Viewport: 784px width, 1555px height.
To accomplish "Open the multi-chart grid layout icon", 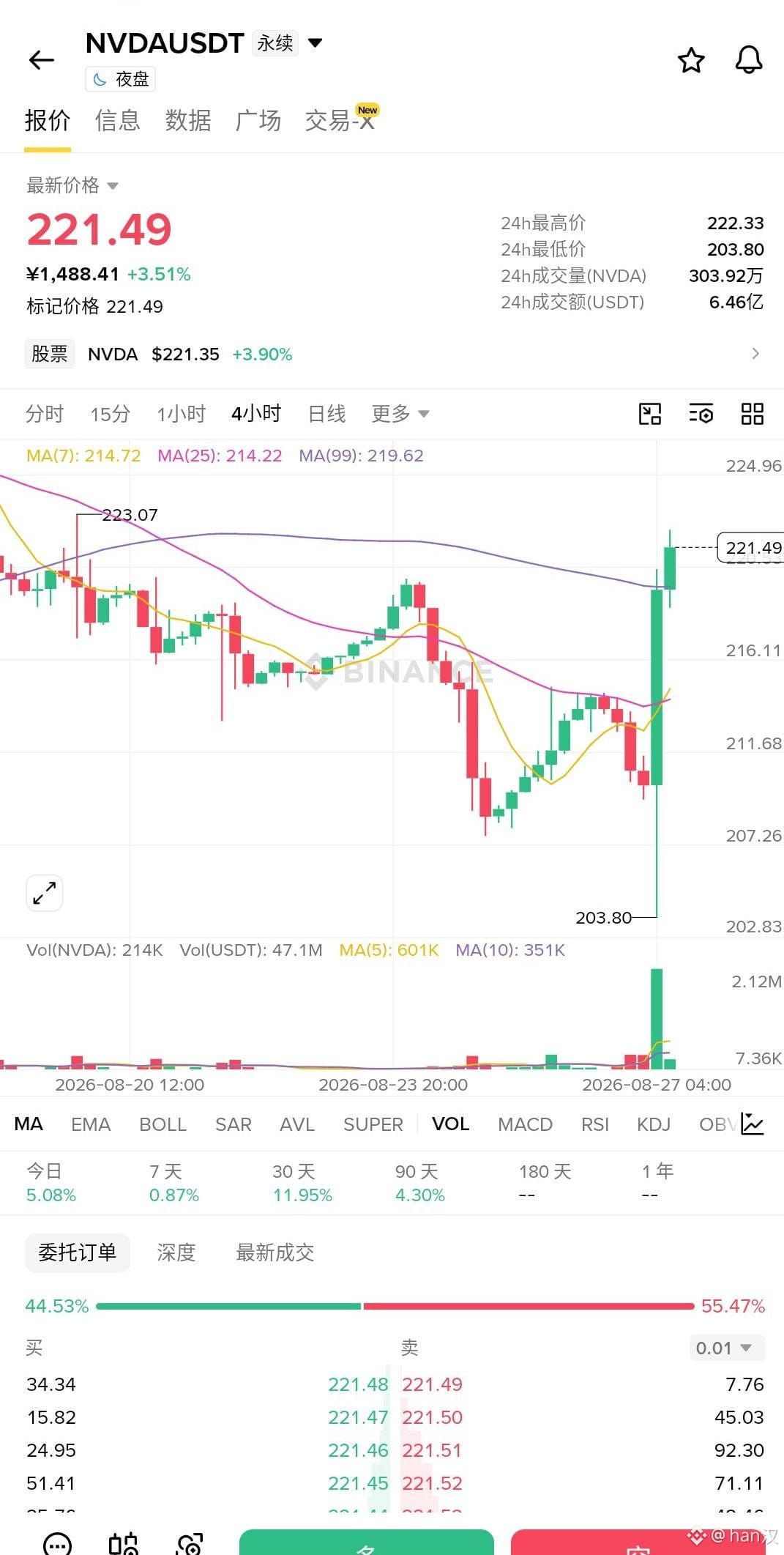I will [752, 414].
